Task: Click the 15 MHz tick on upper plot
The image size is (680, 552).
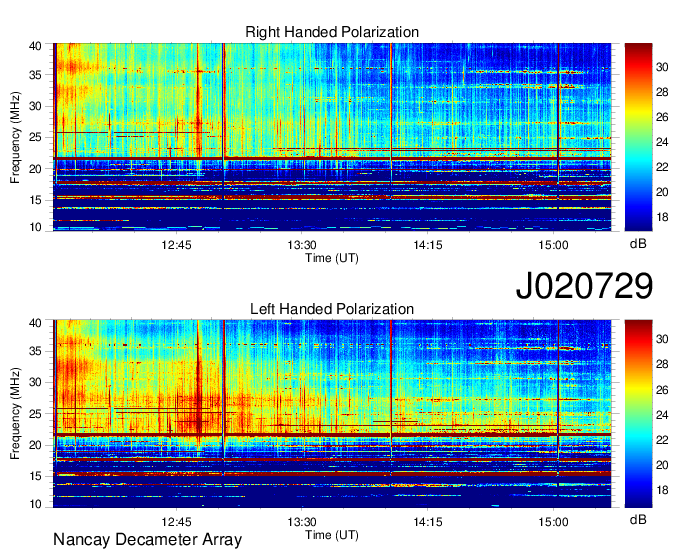Action: 35,200
